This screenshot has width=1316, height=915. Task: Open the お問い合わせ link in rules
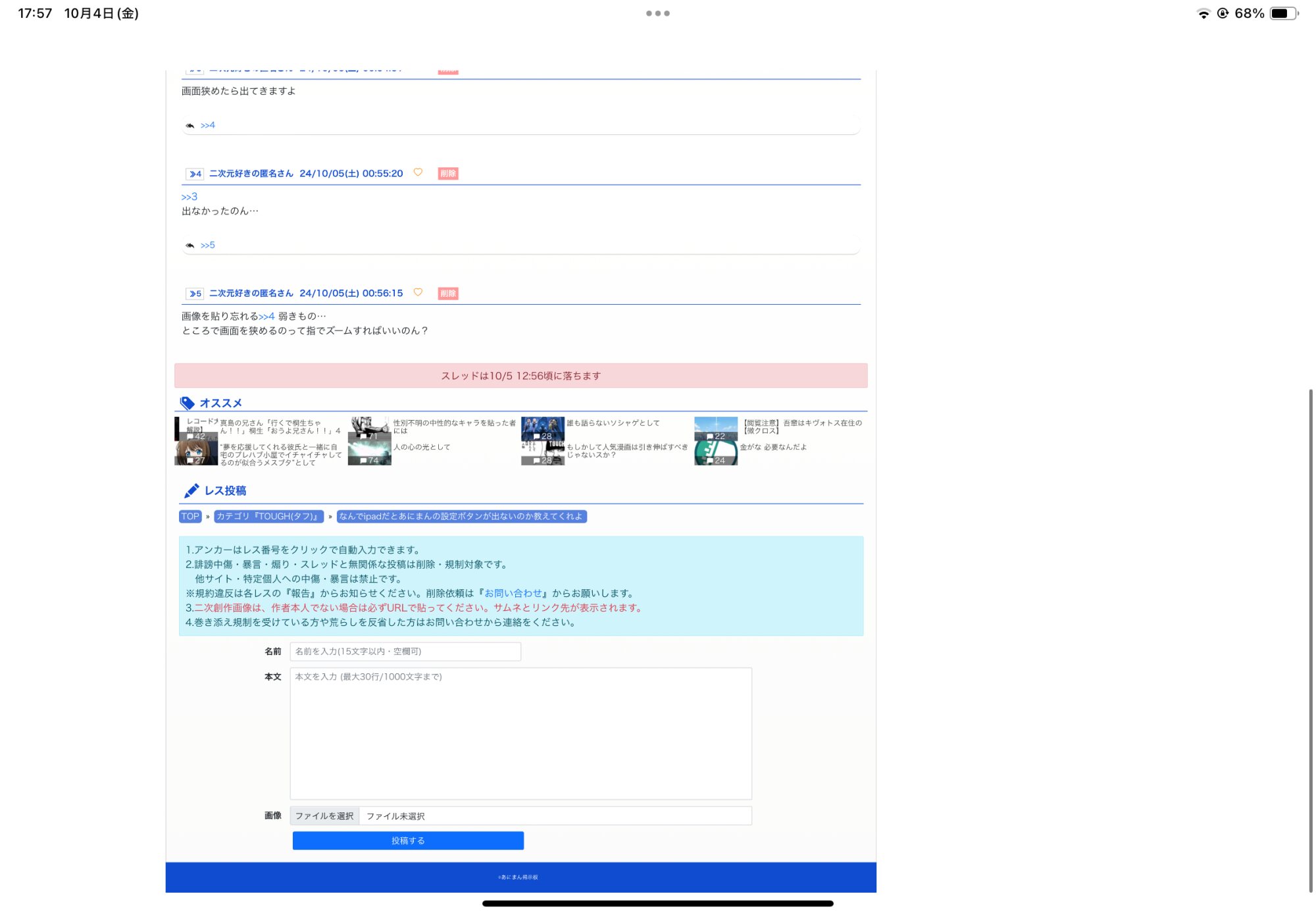tap(513, 593)
